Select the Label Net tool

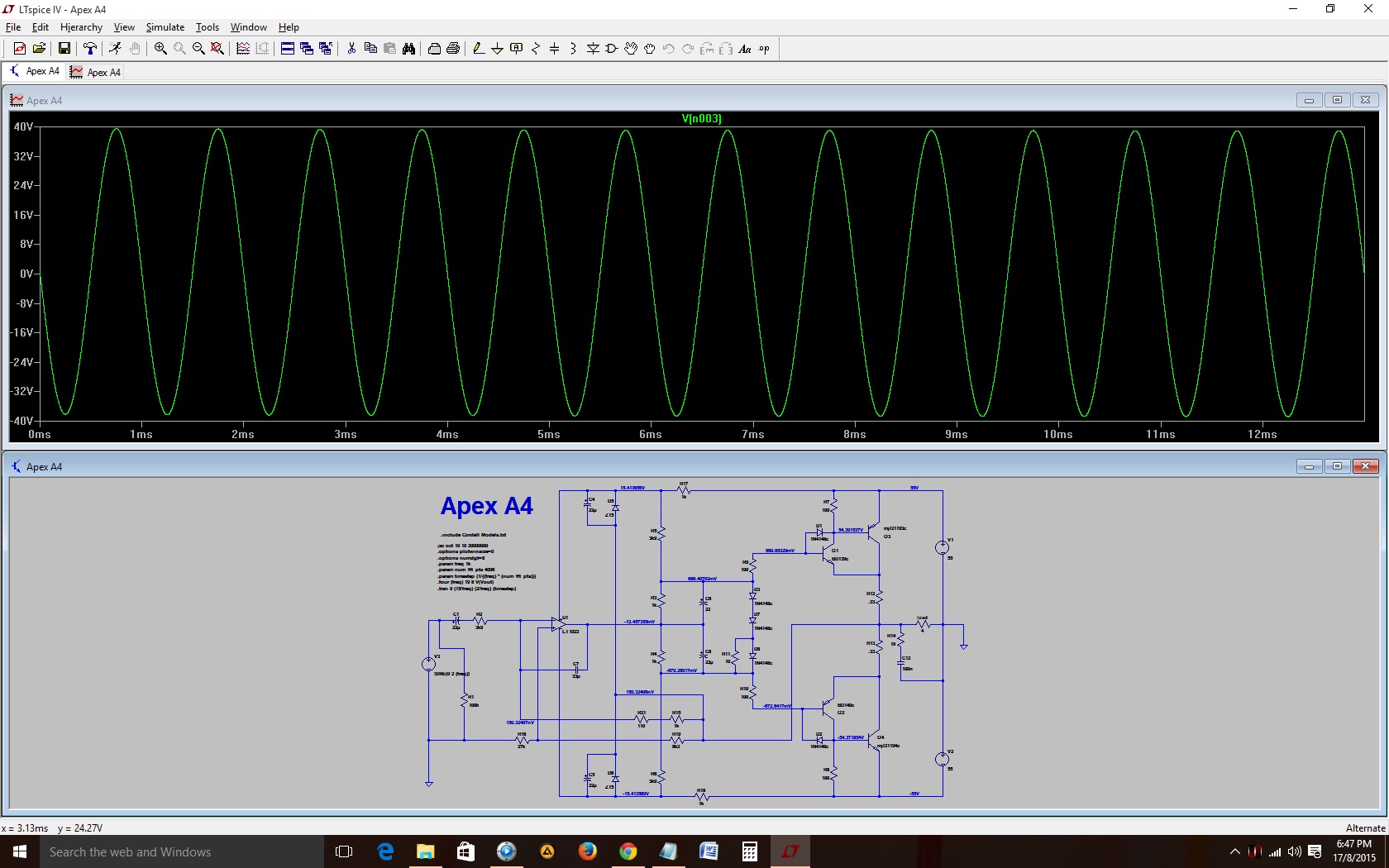point(517,49)
